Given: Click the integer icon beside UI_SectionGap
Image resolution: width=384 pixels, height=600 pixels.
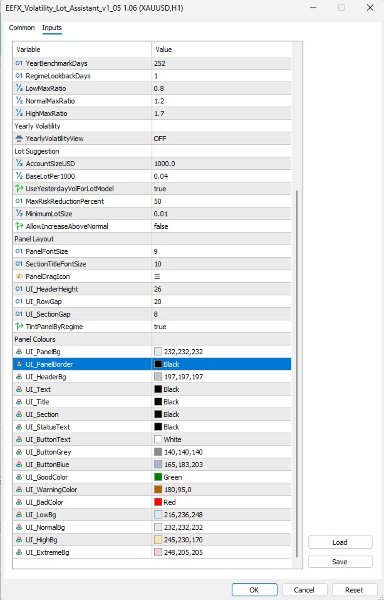Looking at the screenshot, I should click(x=19, y=314).
